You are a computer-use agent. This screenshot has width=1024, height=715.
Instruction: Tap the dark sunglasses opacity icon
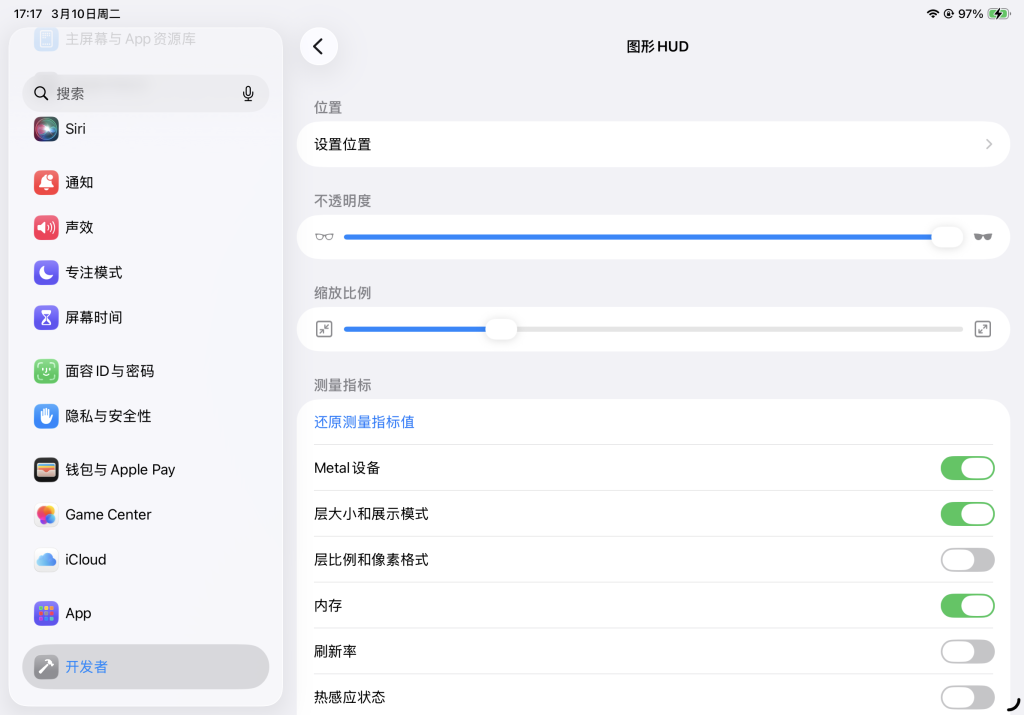tap(983, 237)
